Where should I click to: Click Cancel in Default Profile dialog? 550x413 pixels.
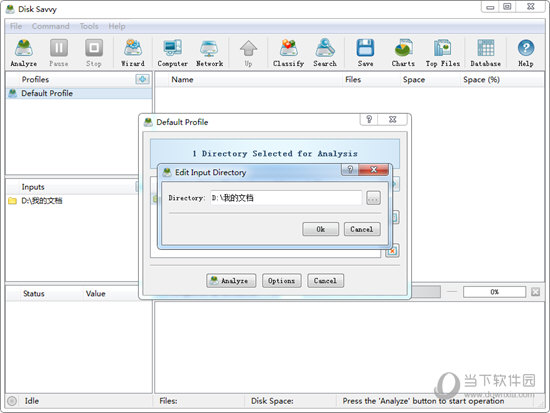(x=326, y=281)
